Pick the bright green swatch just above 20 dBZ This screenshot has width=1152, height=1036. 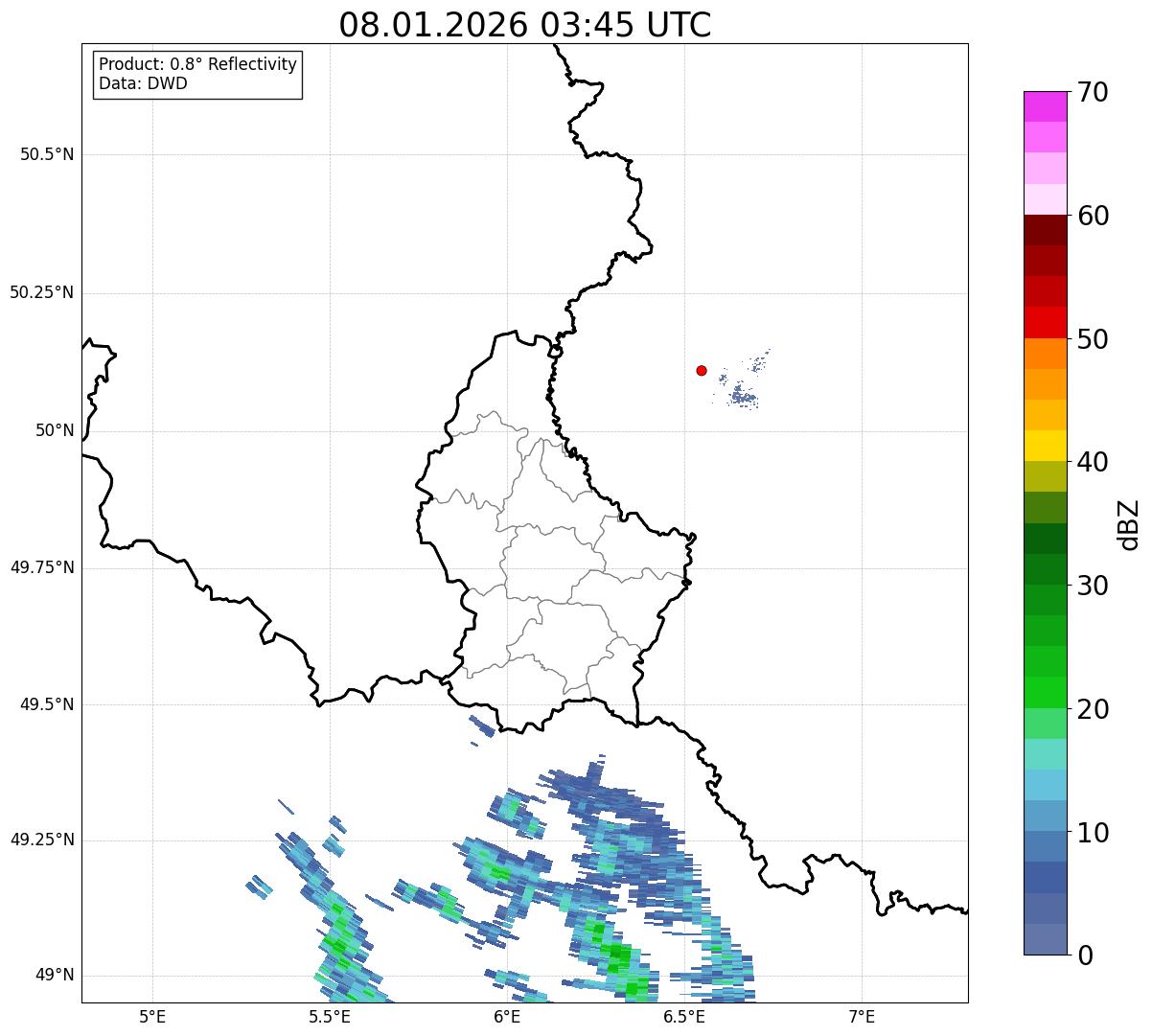(1045, 693)
